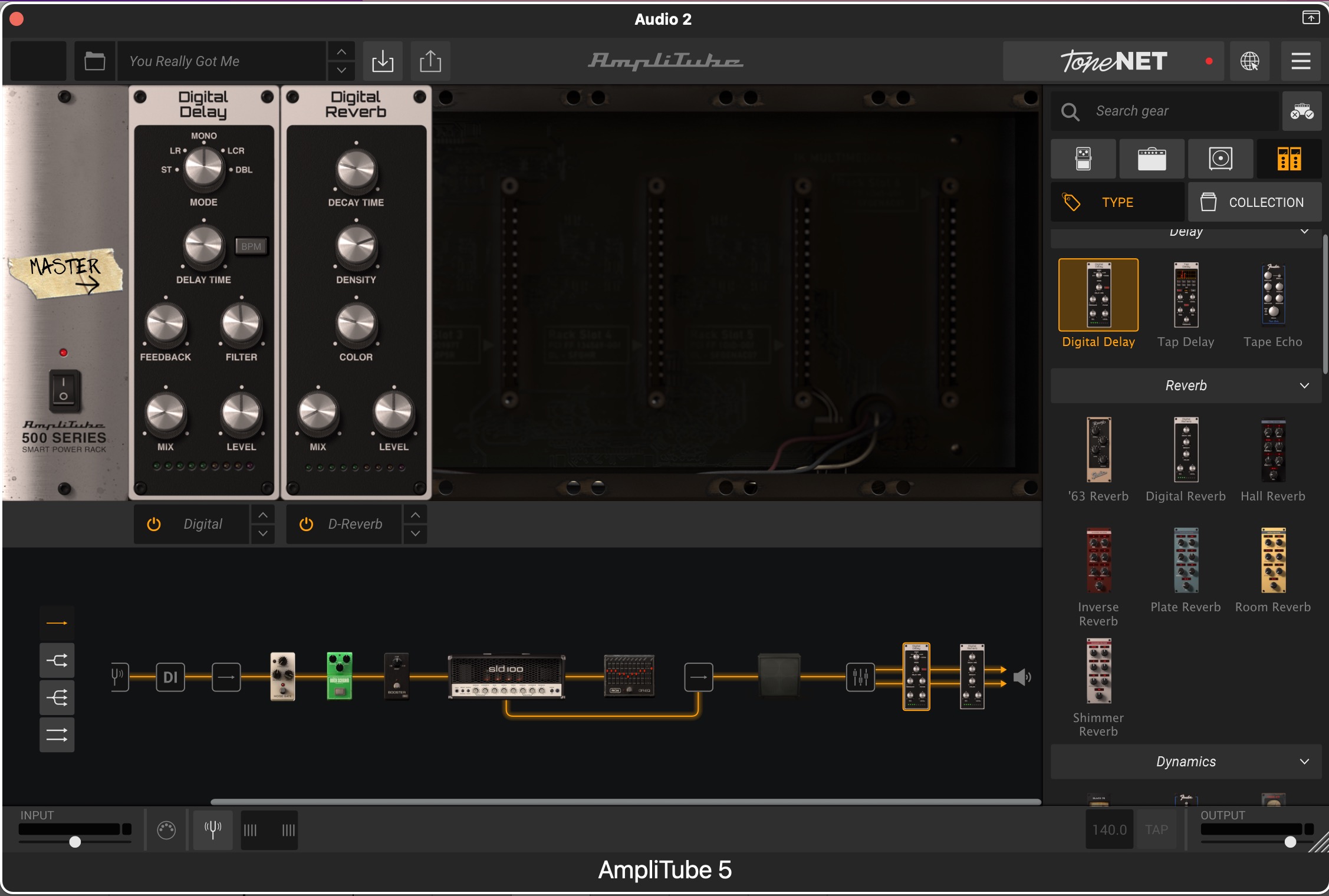This screenshot has width=1329, height=896.
Task: Click up arrow beside Digital slot
Action: tap(263, 515)
